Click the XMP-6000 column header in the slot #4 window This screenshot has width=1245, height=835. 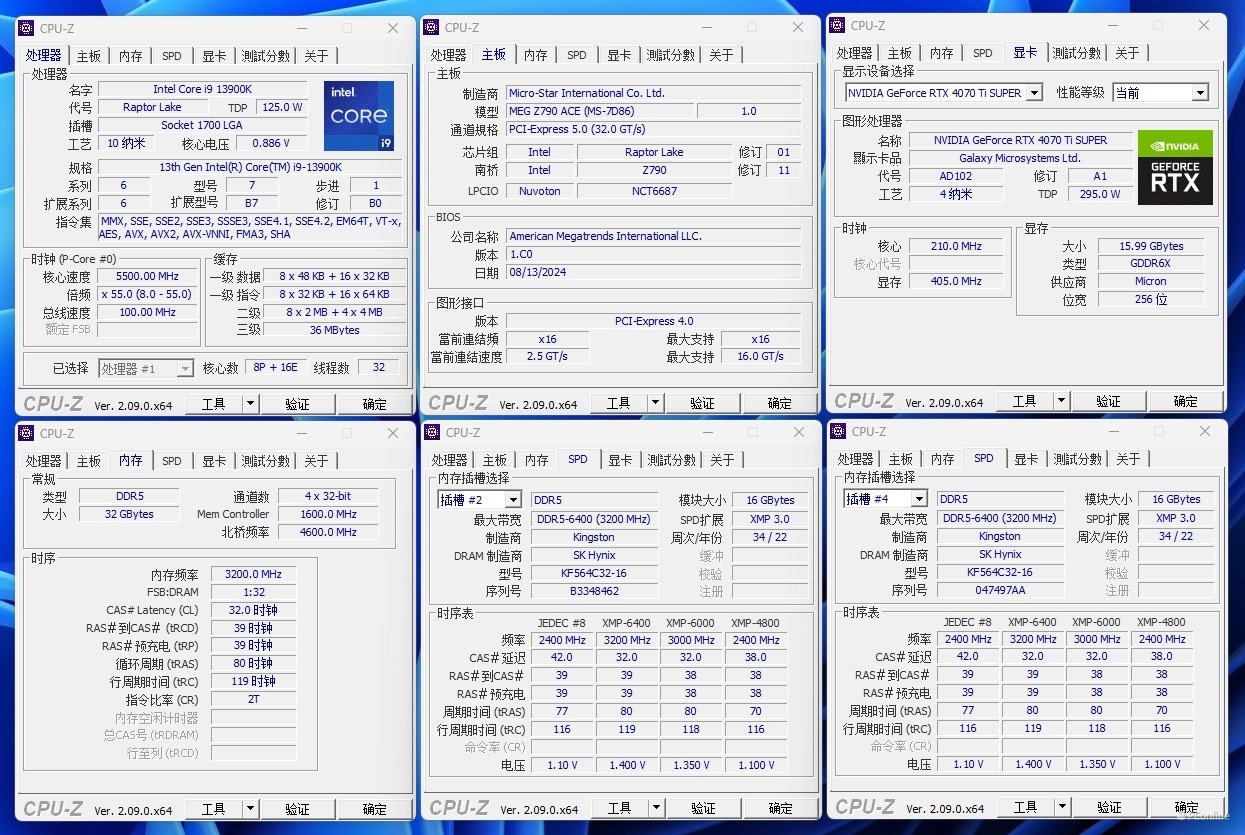(x=1097, y=622)
